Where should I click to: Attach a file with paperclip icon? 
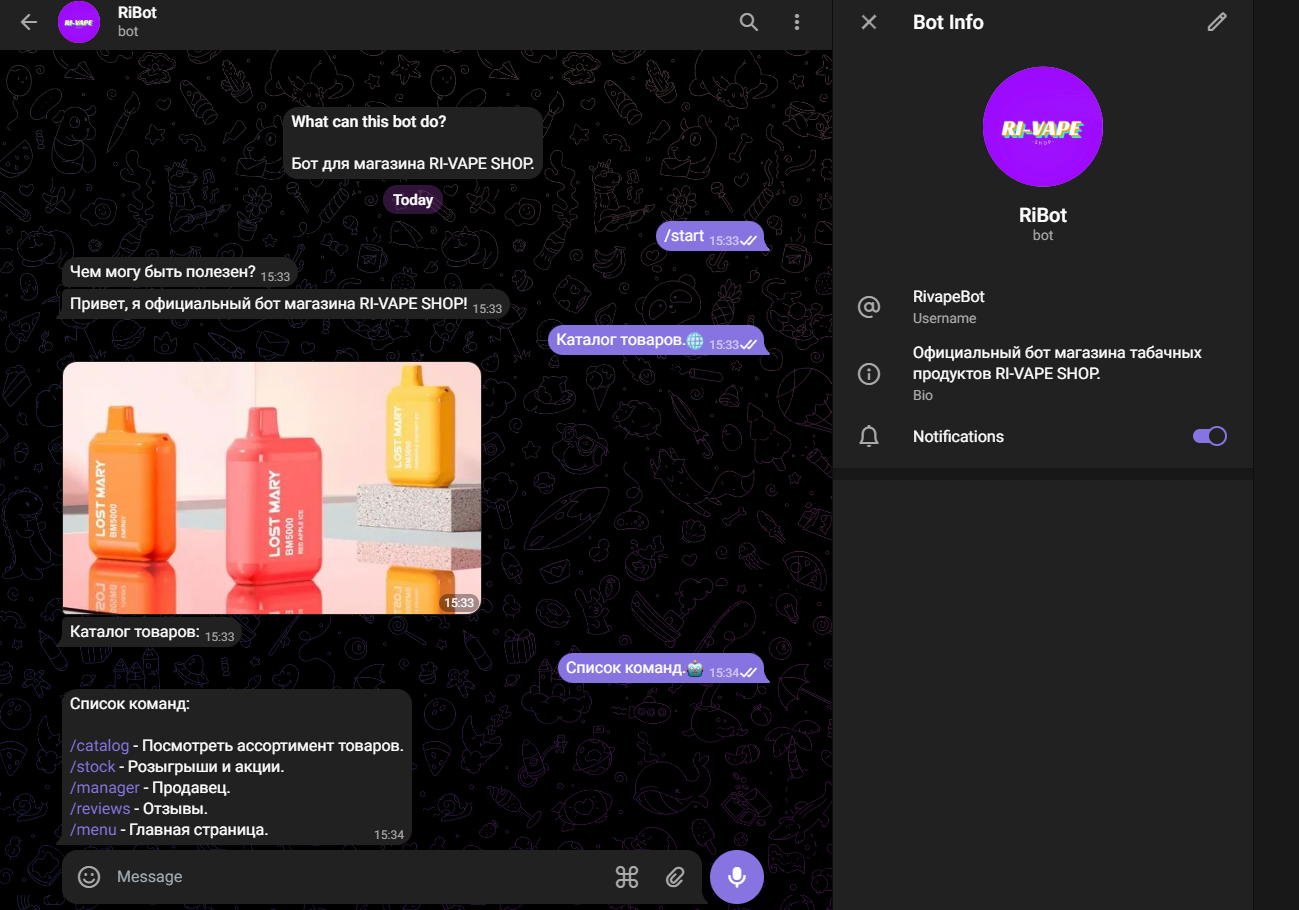676,877
